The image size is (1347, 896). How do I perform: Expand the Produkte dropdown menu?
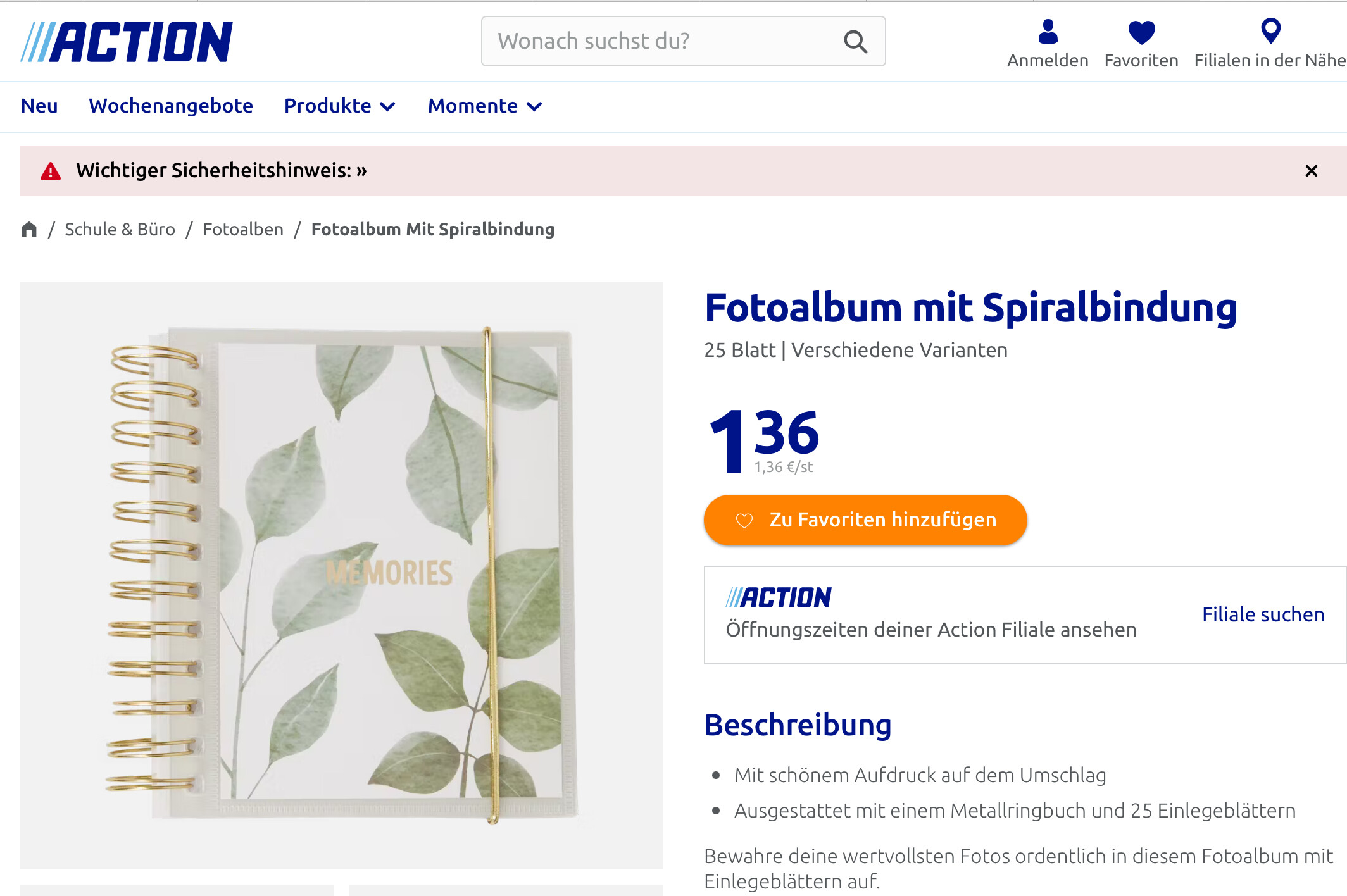click(340, 106)
